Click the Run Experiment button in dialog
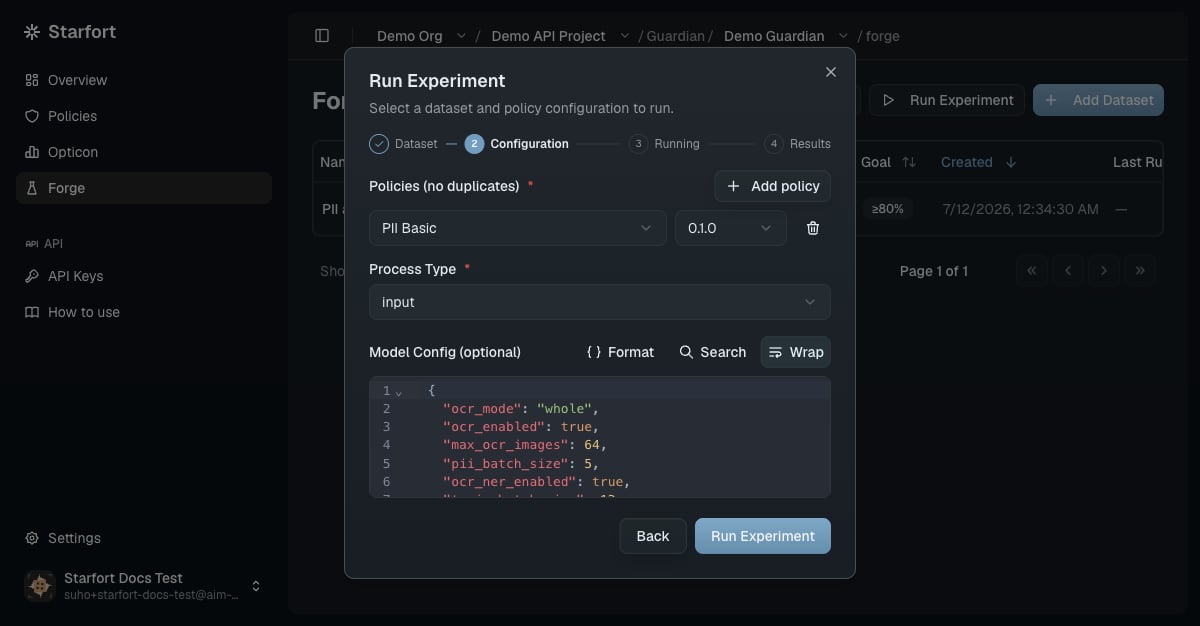Image resolution: width=1200 pixels, height=626 pixels. (763, 536)
